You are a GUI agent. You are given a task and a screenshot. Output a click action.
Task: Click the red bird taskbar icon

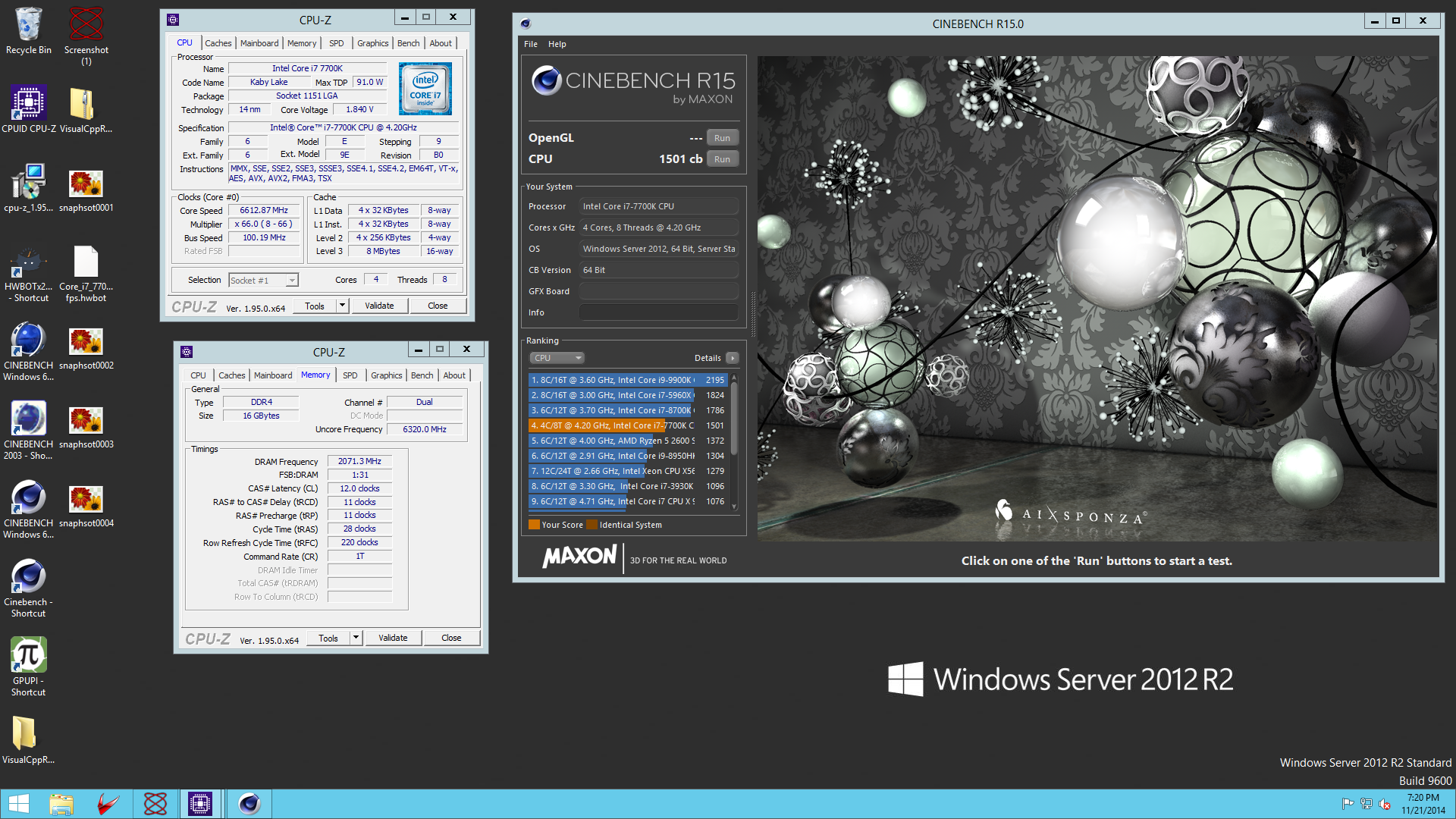coord(108,804)
